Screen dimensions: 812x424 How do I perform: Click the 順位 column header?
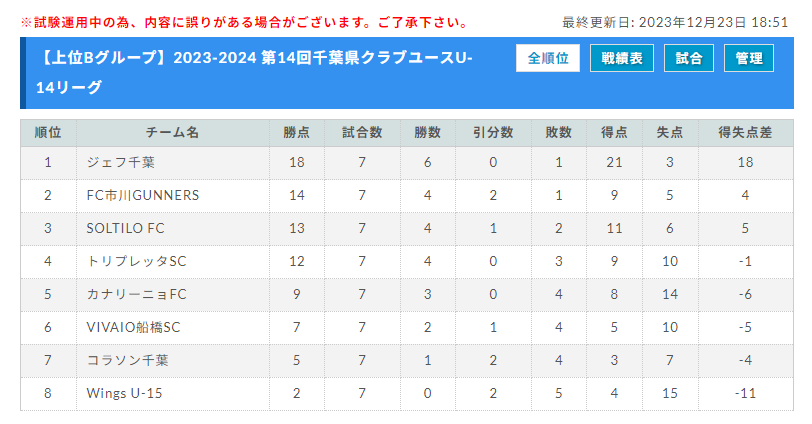click(48, 133)
